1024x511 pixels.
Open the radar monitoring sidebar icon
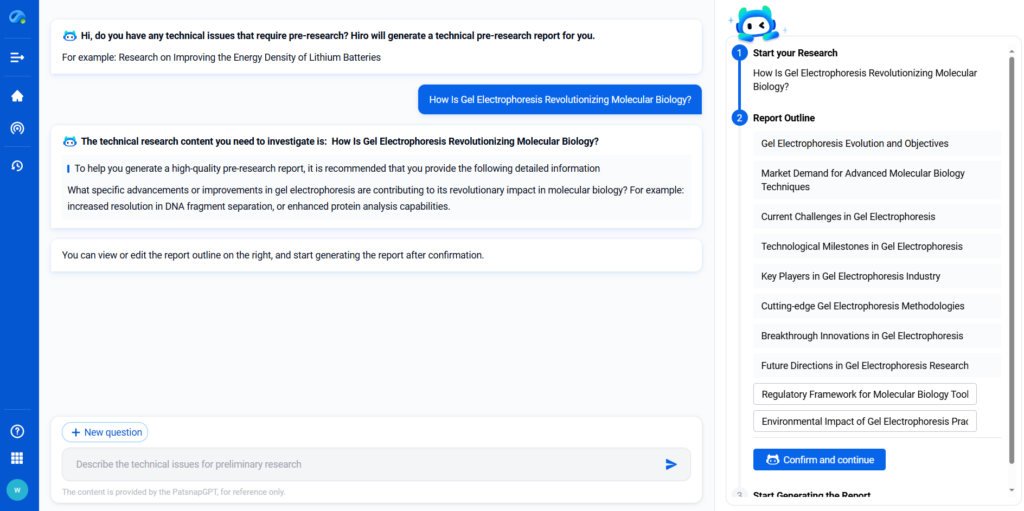[17, 128]
